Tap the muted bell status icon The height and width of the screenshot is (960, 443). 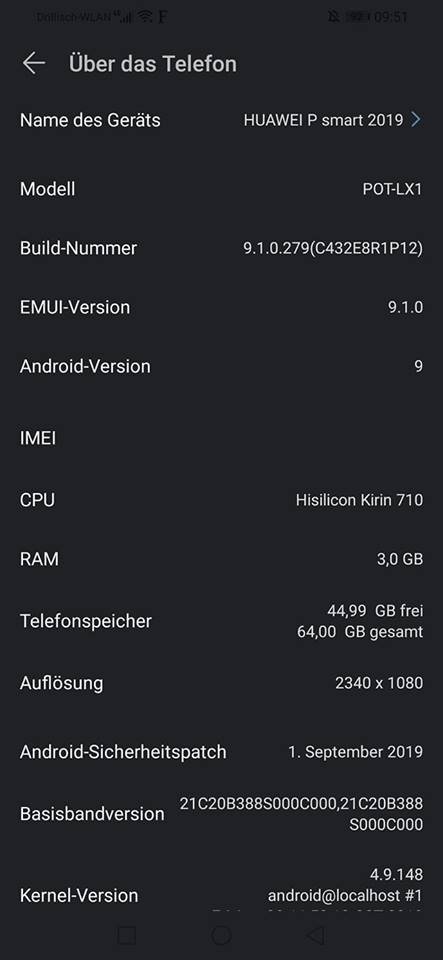click(333, 17)
